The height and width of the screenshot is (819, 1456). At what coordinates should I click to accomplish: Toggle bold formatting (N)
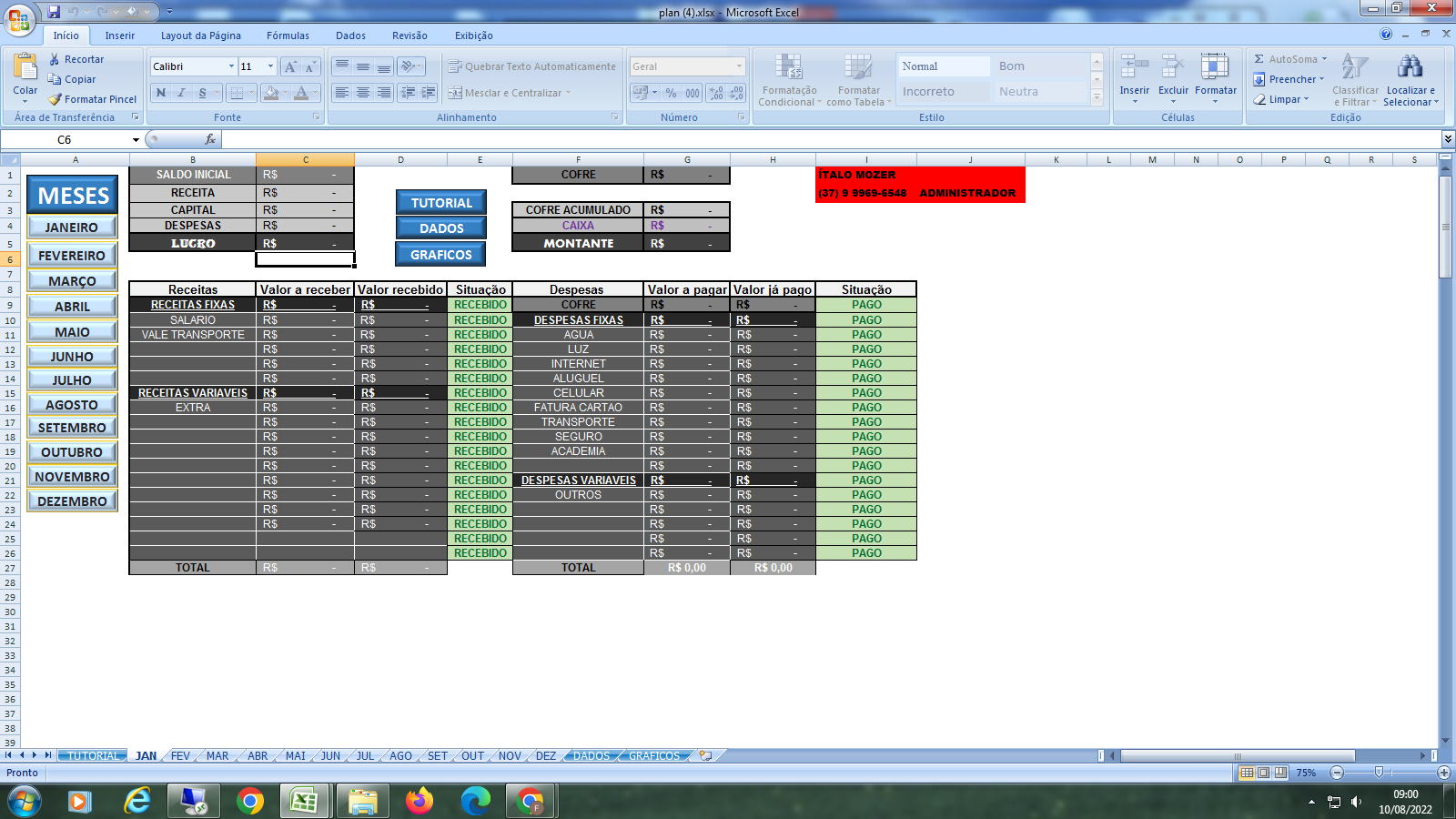point(161,93)
